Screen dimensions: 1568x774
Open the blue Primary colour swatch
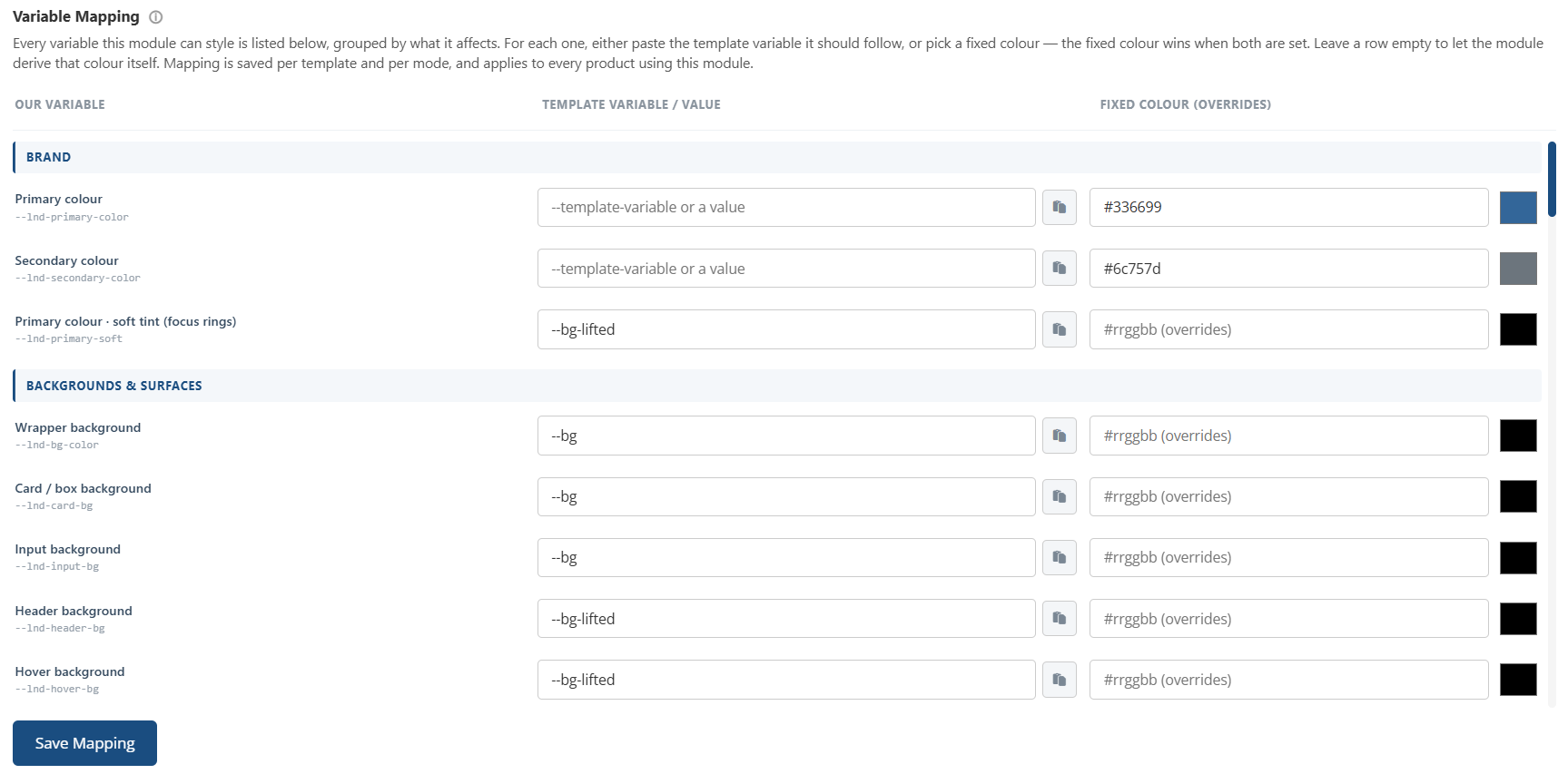1518,208
